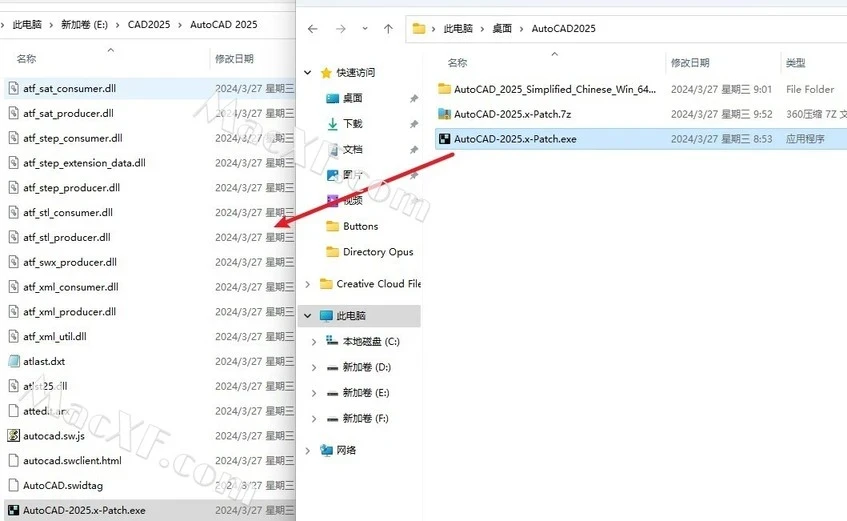Select atf_stl_consumer.dll file
The width and height of the screenshot is (847, 521).
68,212
